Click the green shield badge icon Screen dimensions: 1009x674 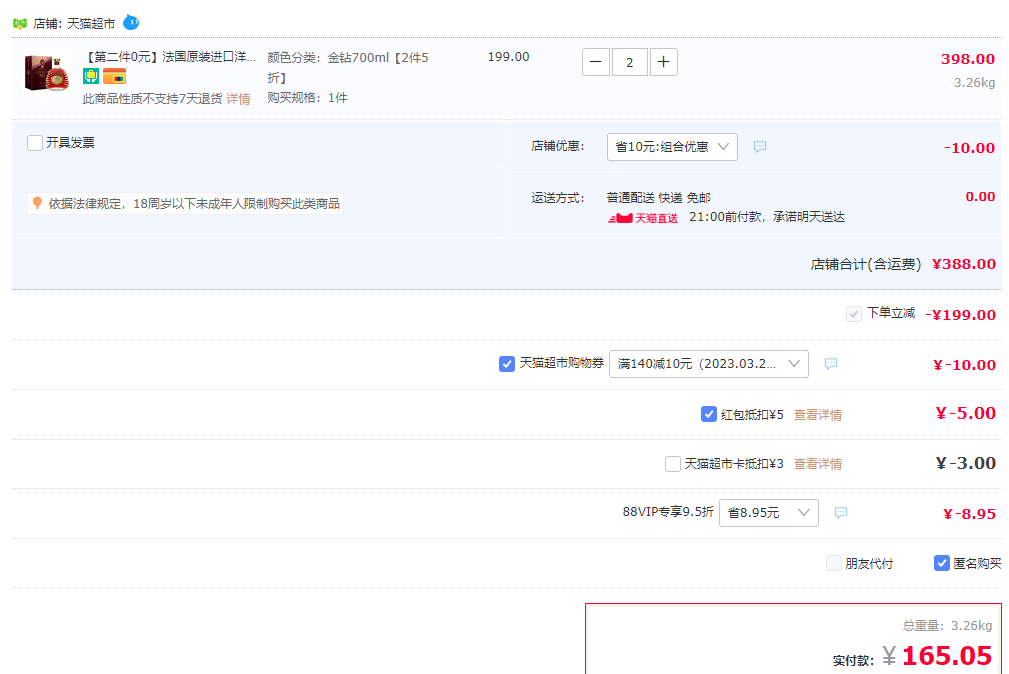[91, 77]
